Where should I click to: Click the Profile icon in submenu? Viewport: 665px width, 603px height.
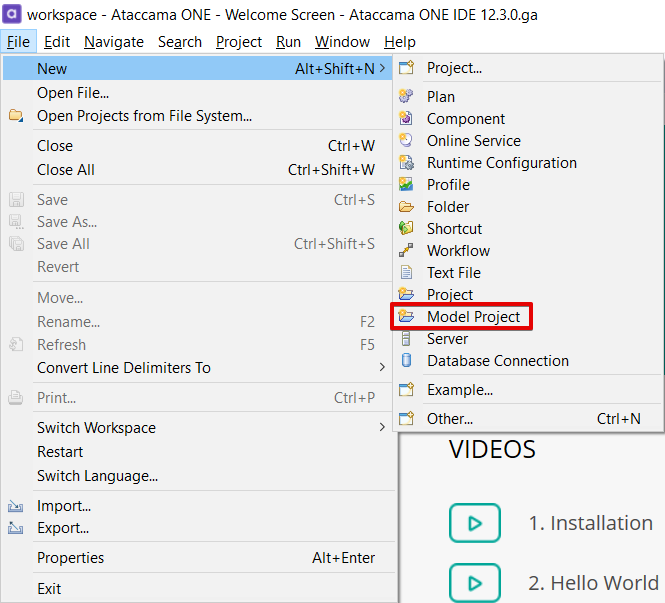coord(406,185)
